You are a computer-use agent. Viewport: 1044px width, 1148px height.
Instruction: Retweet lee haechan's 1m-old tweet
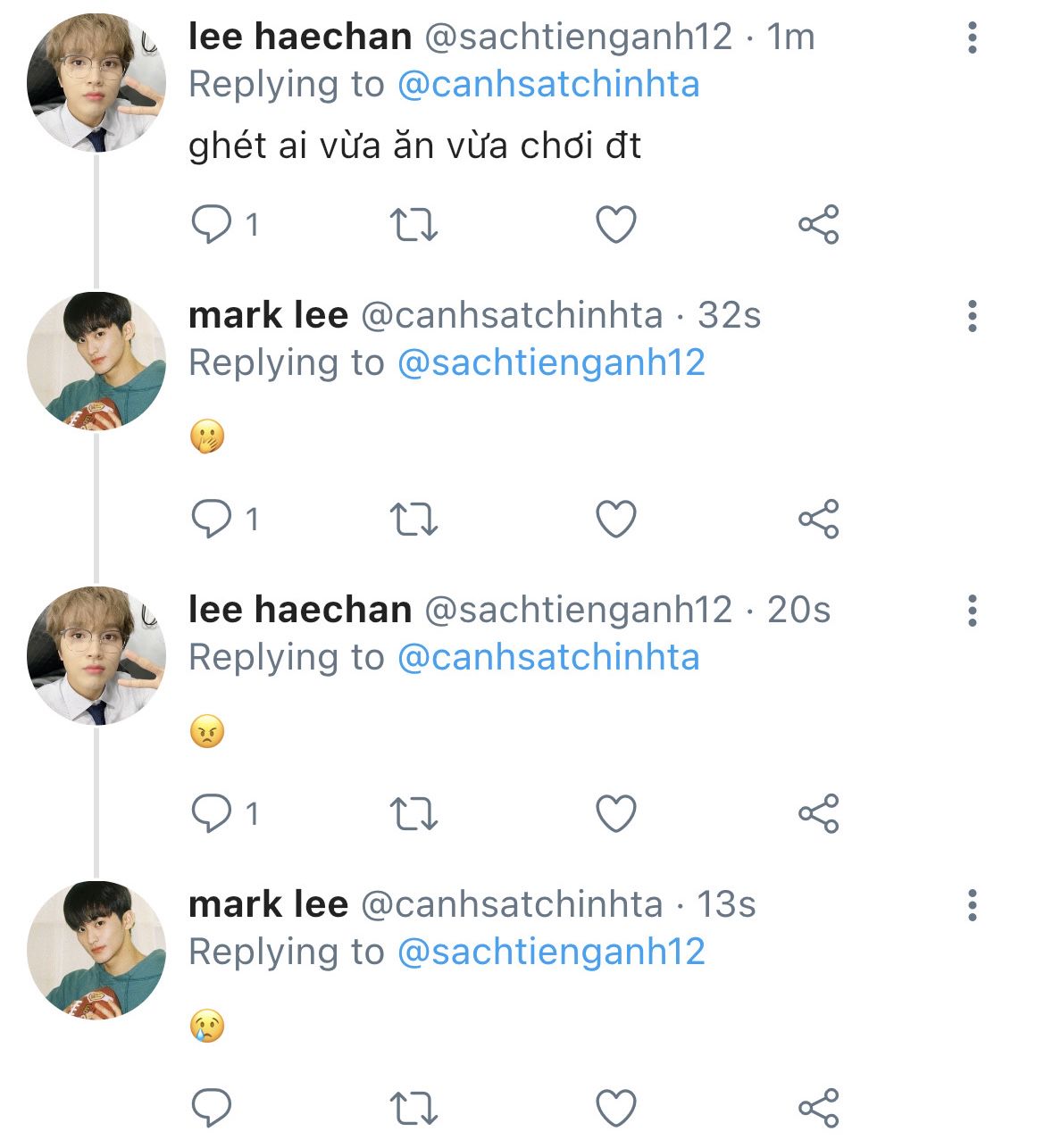pos(414,224)
